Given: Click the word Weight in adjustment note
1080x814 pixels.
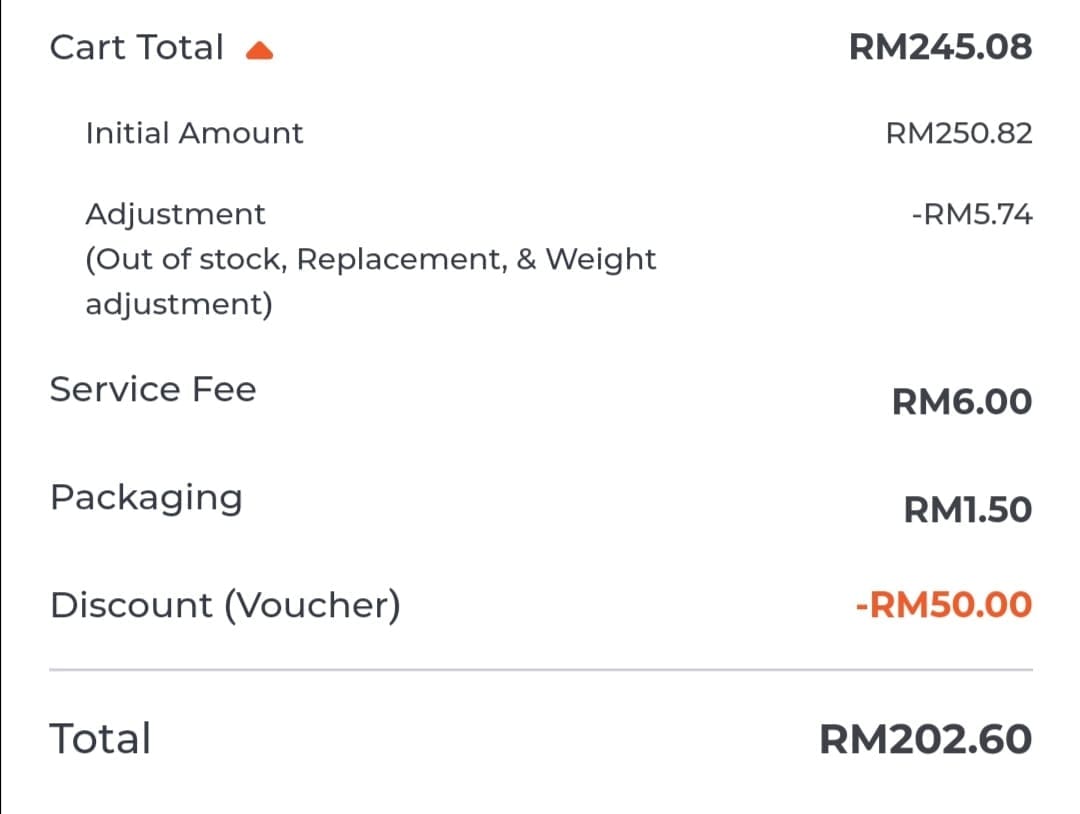Looking at the screenshot, I should coord(601,260).
